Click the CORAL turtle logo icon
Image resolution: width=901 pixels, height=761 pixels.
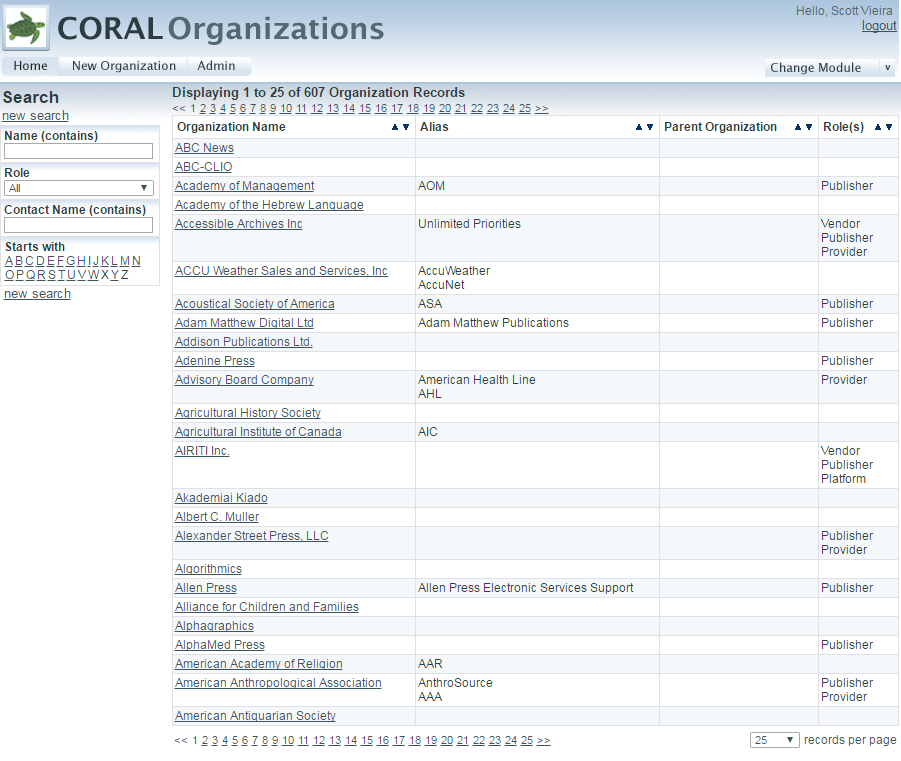[x=26, y=28]
